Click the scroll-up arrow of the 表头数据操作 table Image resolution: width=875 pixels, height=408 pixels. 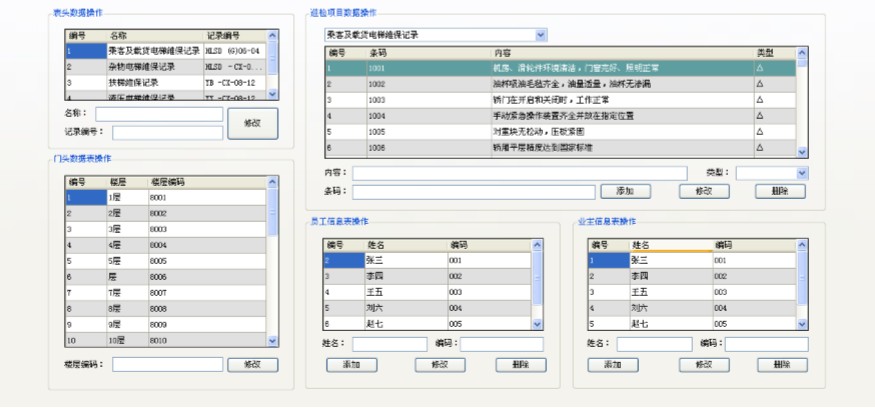tap(272, 36)
